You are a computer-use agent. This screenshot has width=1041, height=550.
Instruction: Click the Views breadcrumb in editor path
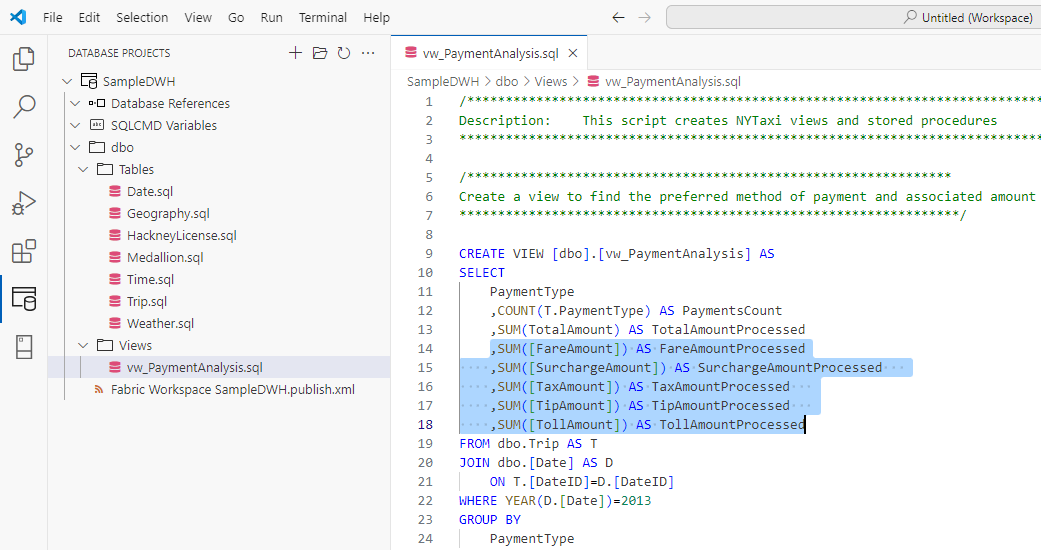[550, 82]
